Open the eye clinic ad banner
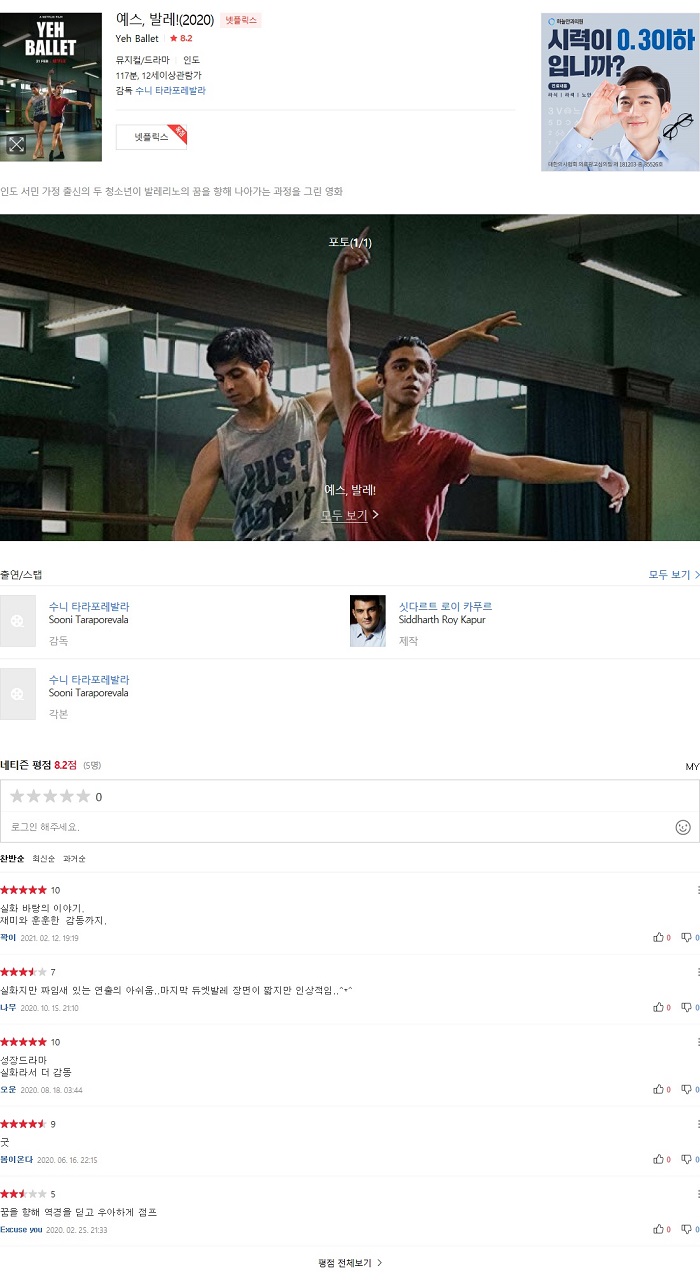Viewport: 700px width, 1280px height. click(620, 92)
